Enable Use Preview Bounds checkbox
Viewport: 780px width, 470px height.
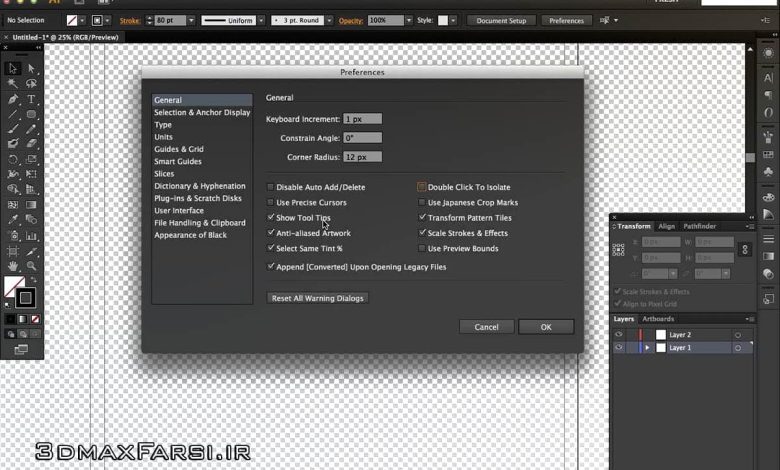pyautogui.click(x=422, y=248)
